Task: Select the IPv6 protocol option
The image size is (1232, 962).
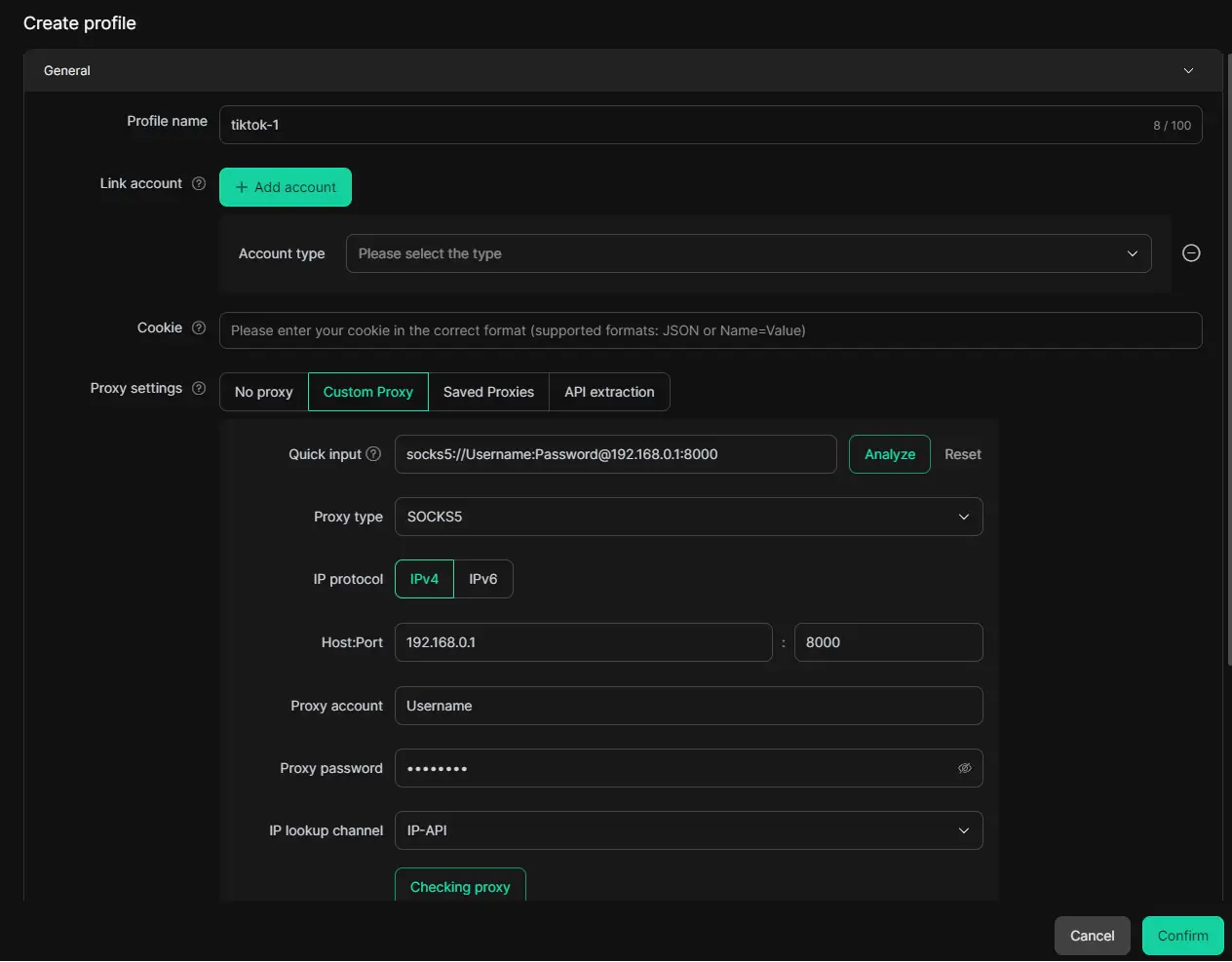Action: (483, 579)
